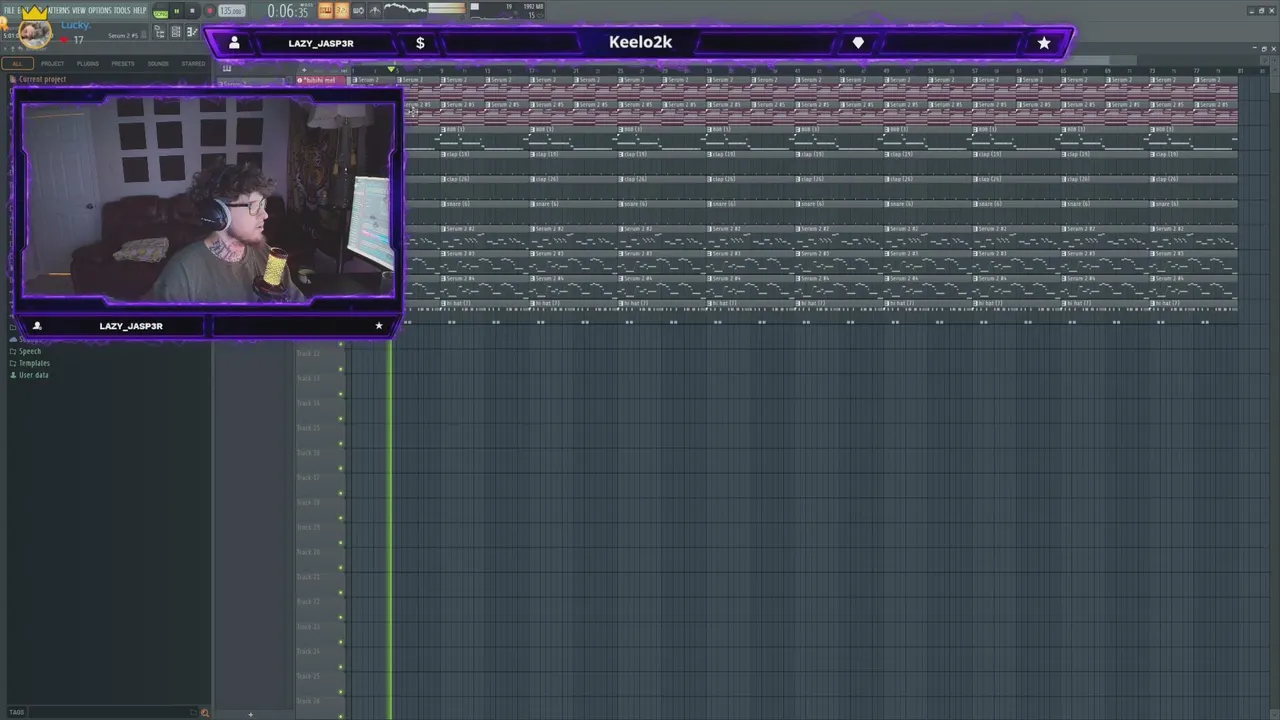Click the TAGS button in browser footer
The width and height of the screenshot is (1280, 720).
16,712
